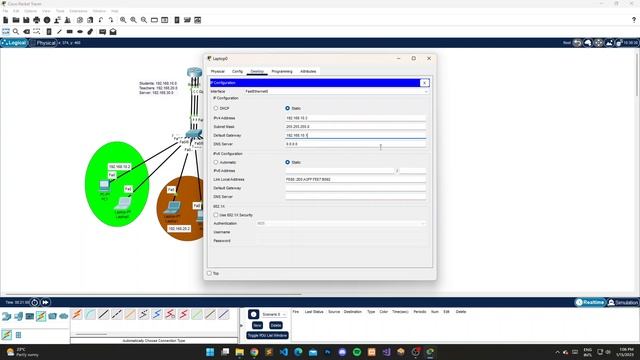Switch to Logical workspace view
Screen dimensions: 640x360
[14, 43]
